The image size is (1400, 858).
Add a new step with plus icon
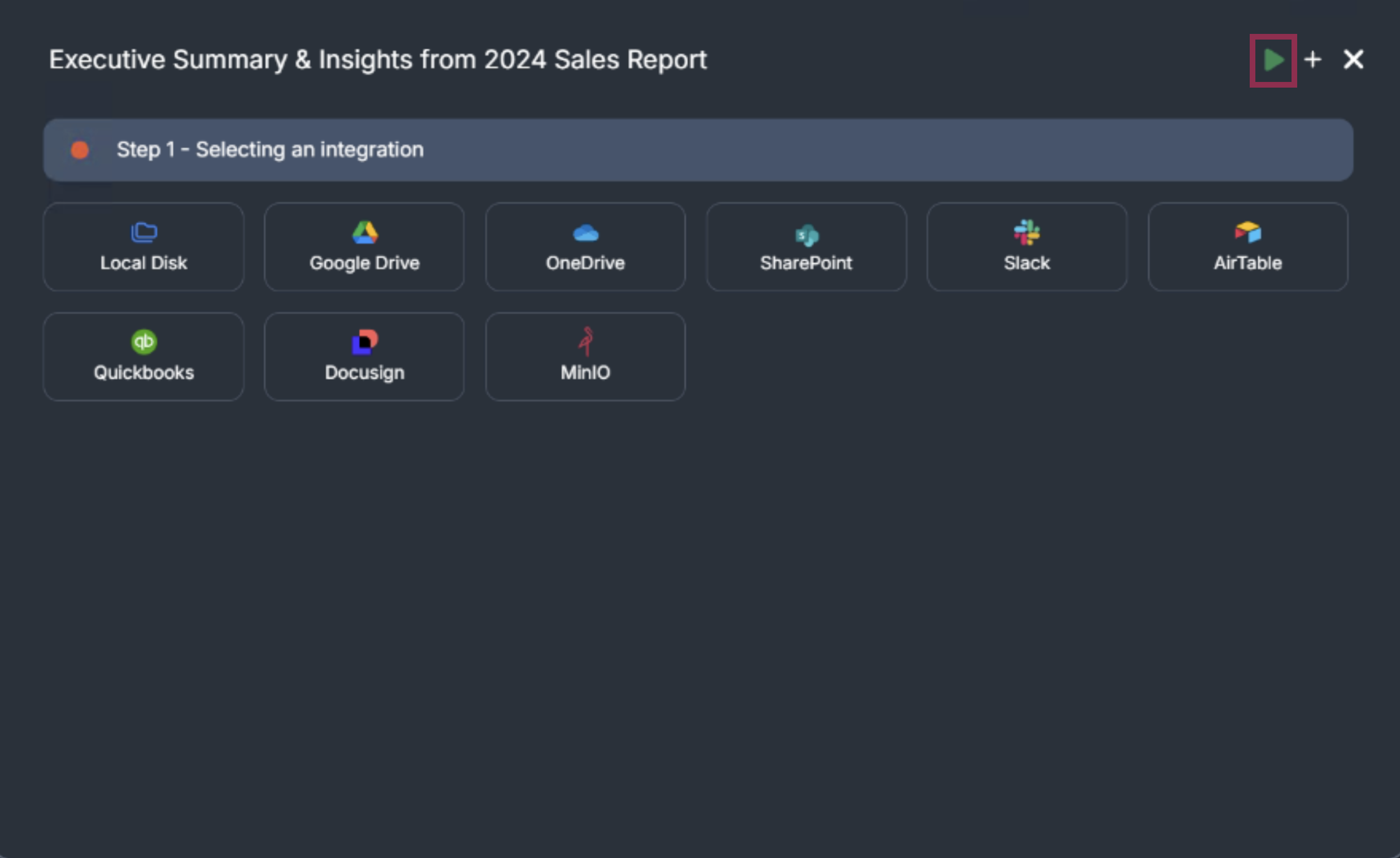[1312, 60]
